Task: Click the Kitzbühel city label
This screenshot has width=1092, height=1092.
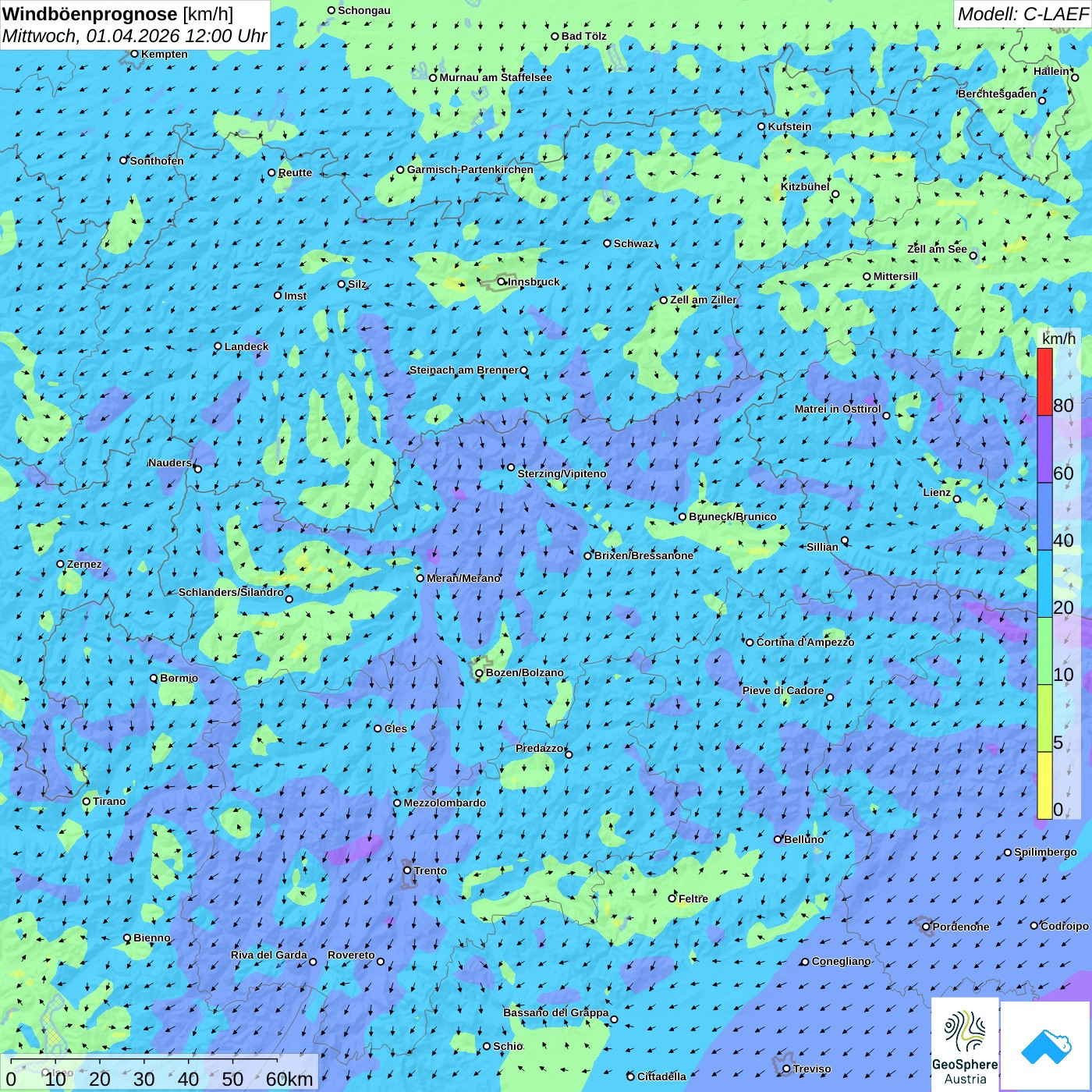Action: click(805, 186)
